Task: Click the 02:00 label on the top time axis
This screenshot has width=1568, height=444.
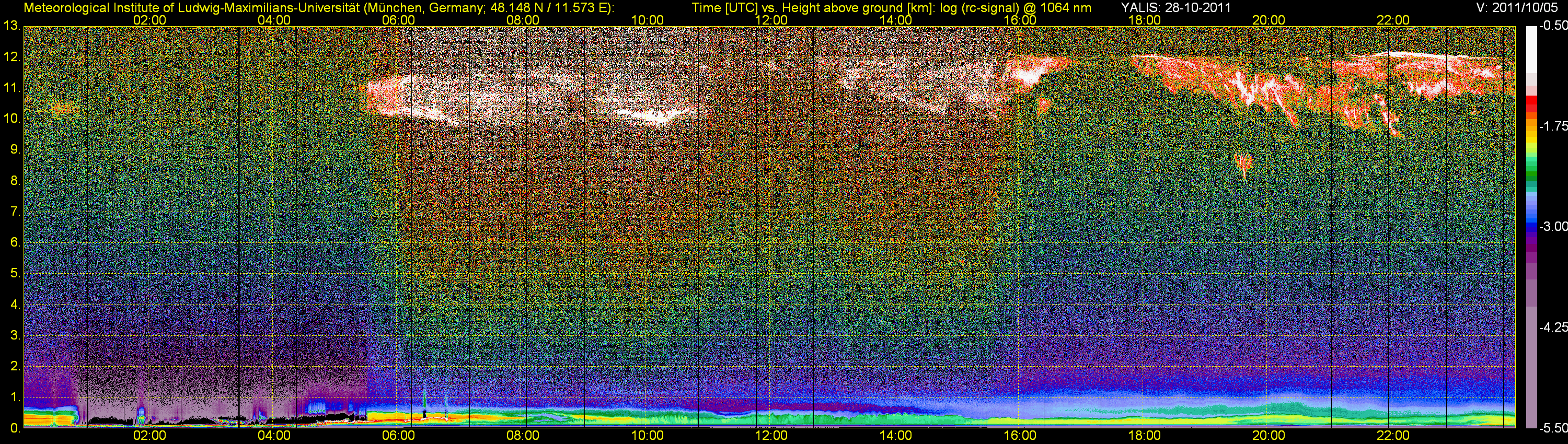Action: click(149, 19)
